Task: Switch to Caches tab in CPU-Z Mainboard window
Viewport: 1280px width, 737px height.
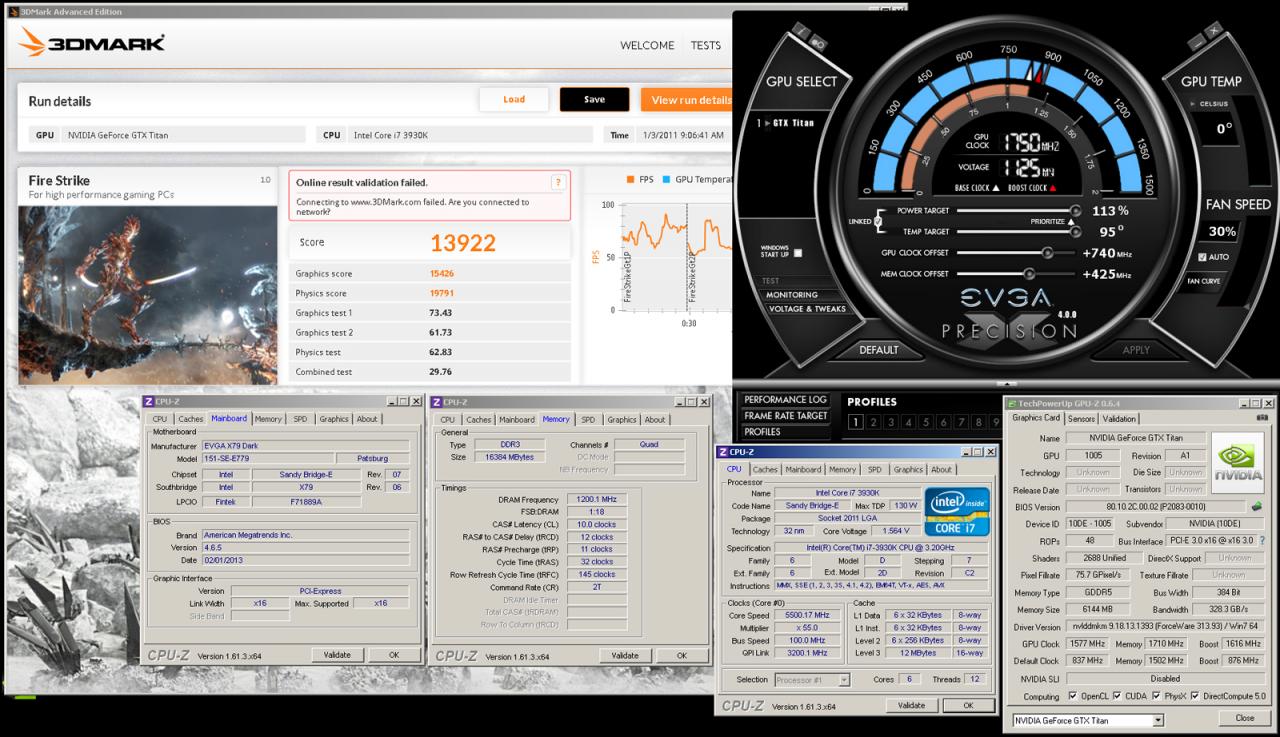Action: pos(190,419)
